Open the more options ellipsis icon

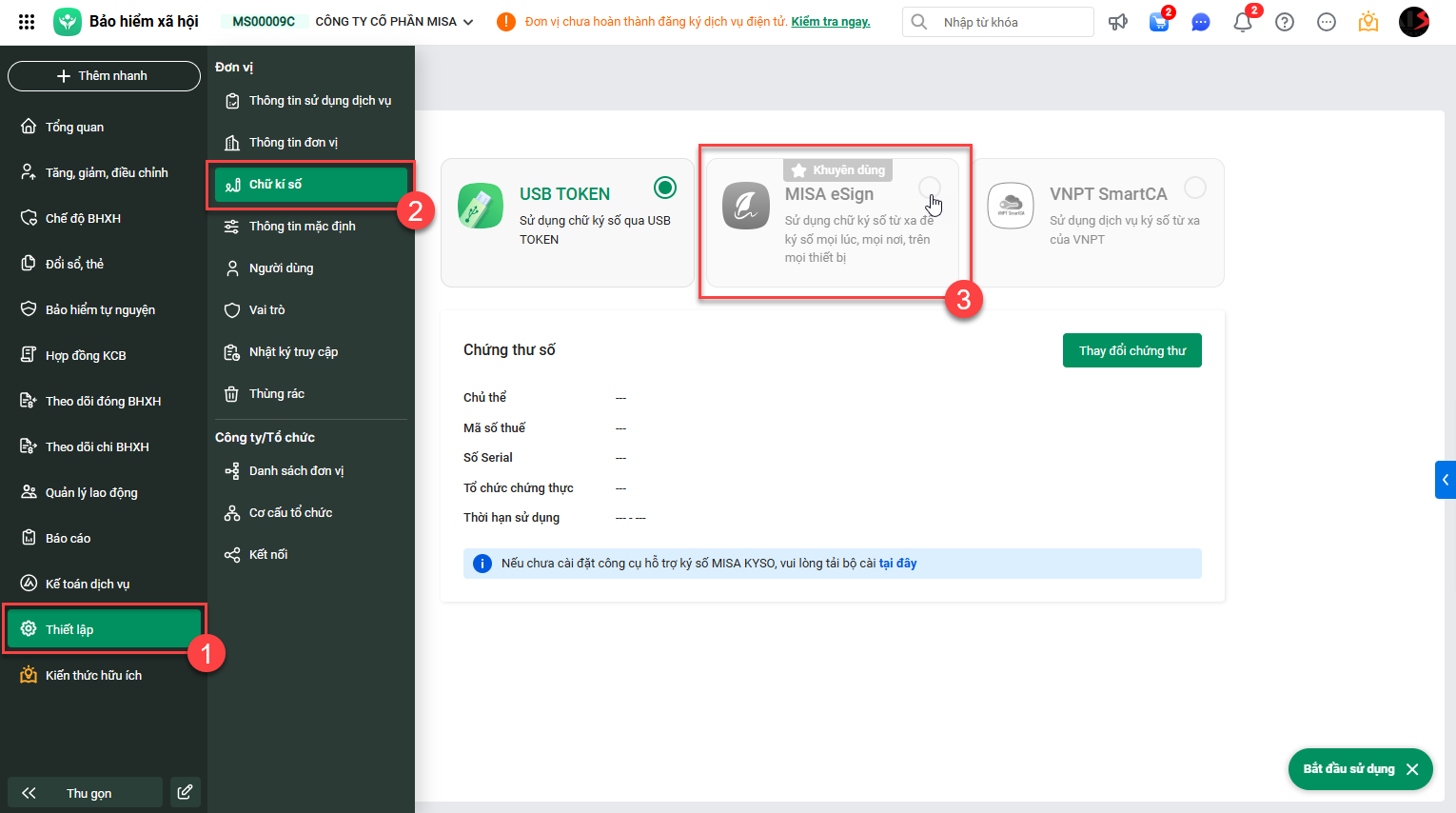tap(1327, 22)
